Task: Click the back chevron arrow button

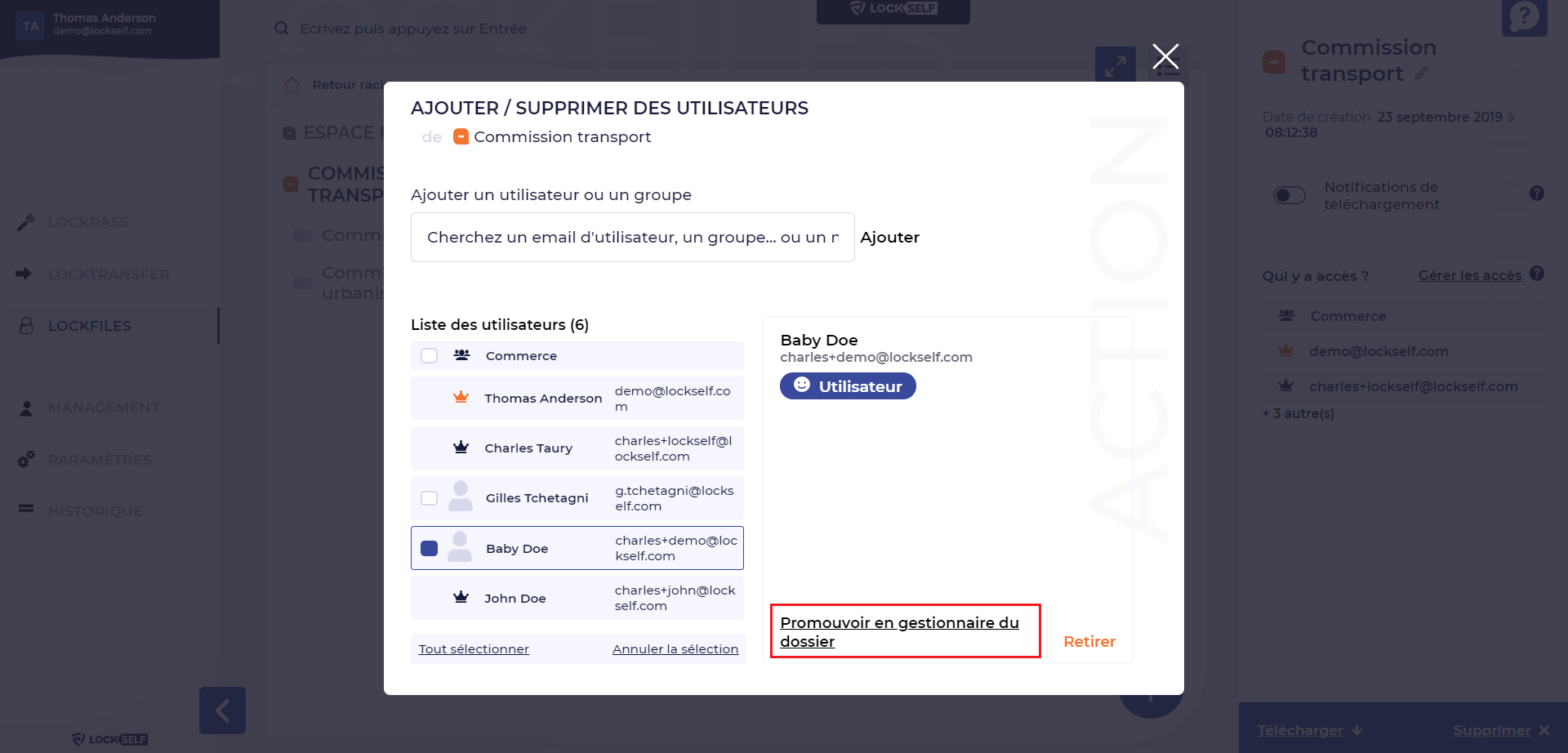Action: click(222, 711)
